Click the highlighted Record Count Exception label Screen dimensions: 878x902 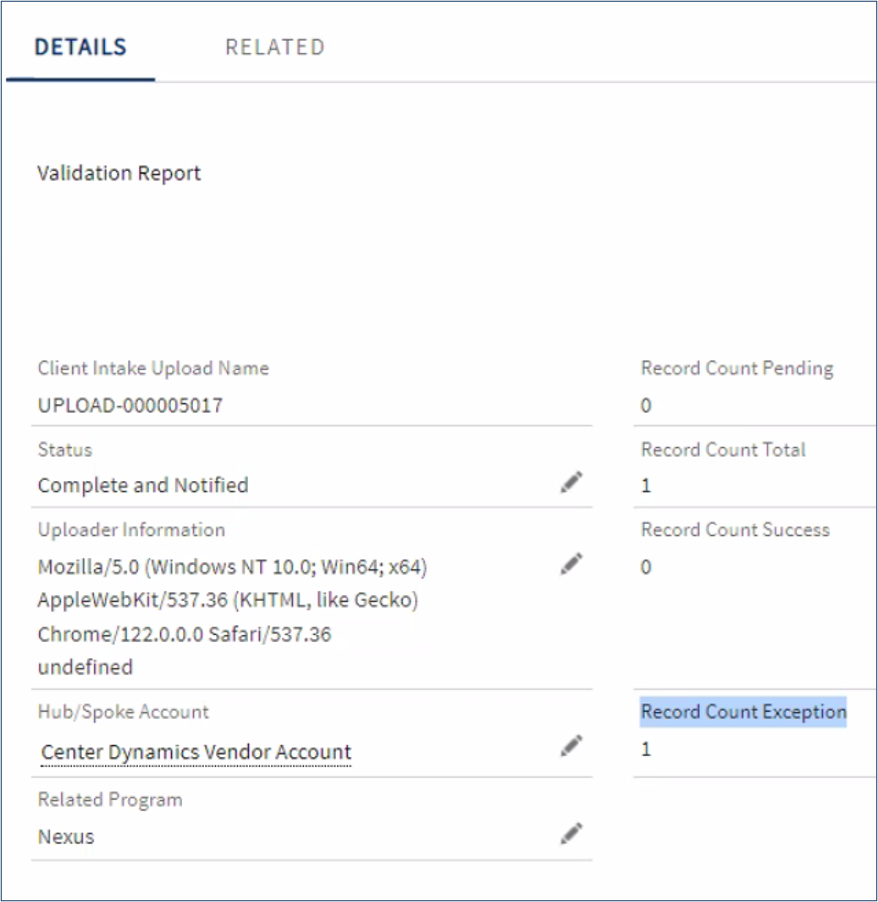743,712
